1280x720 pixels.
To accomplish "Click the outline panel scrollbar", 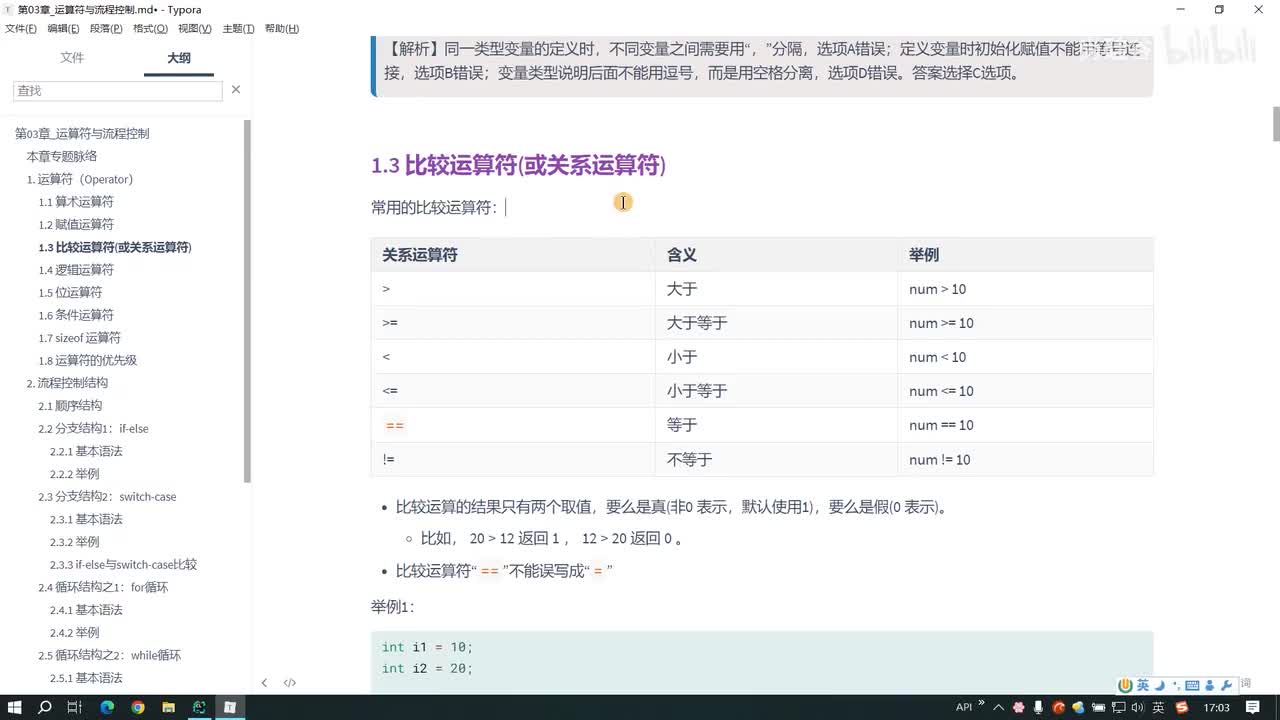I will coord(247,300).
